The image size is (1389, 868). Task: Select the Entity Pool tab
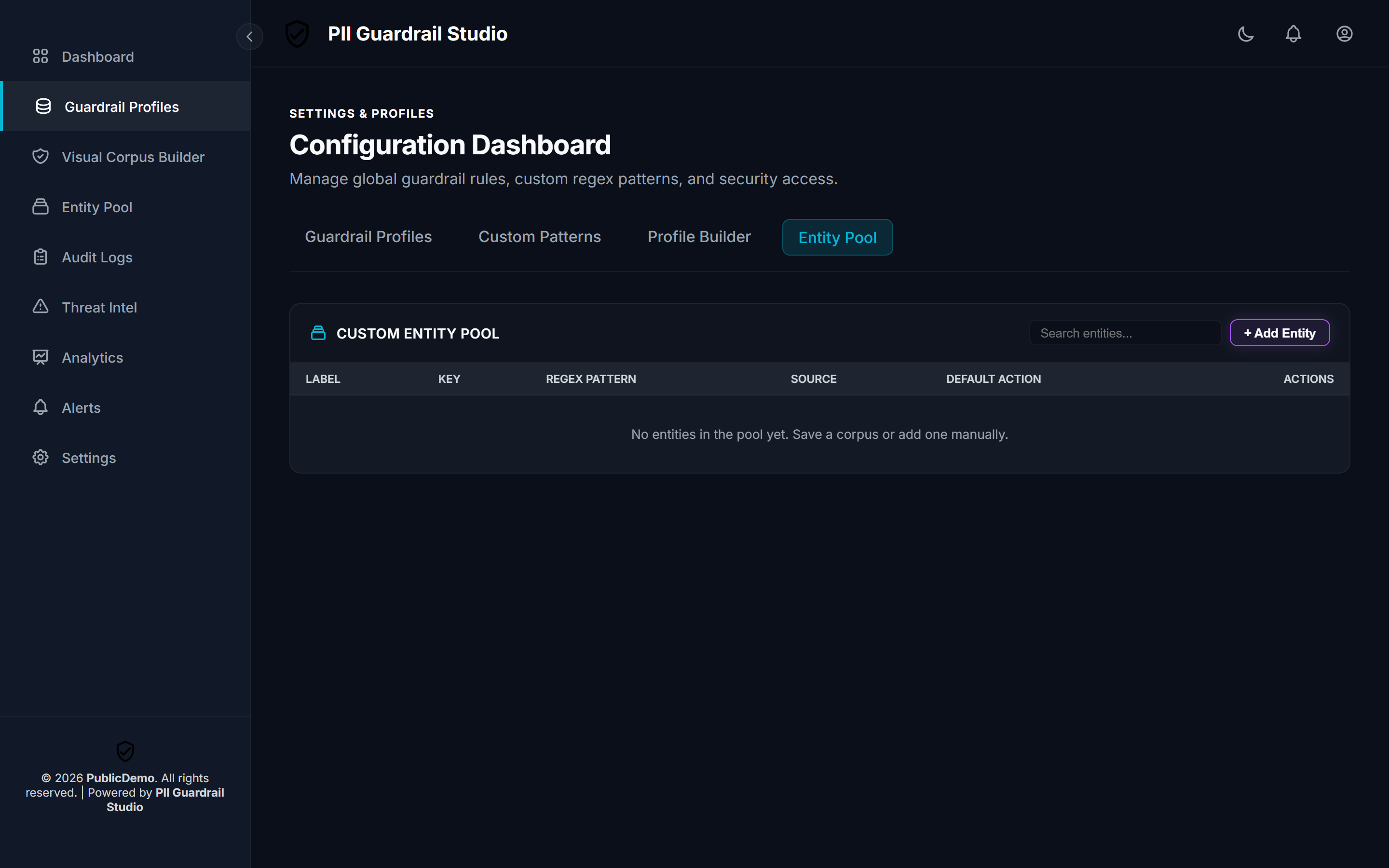pos(837,237)
